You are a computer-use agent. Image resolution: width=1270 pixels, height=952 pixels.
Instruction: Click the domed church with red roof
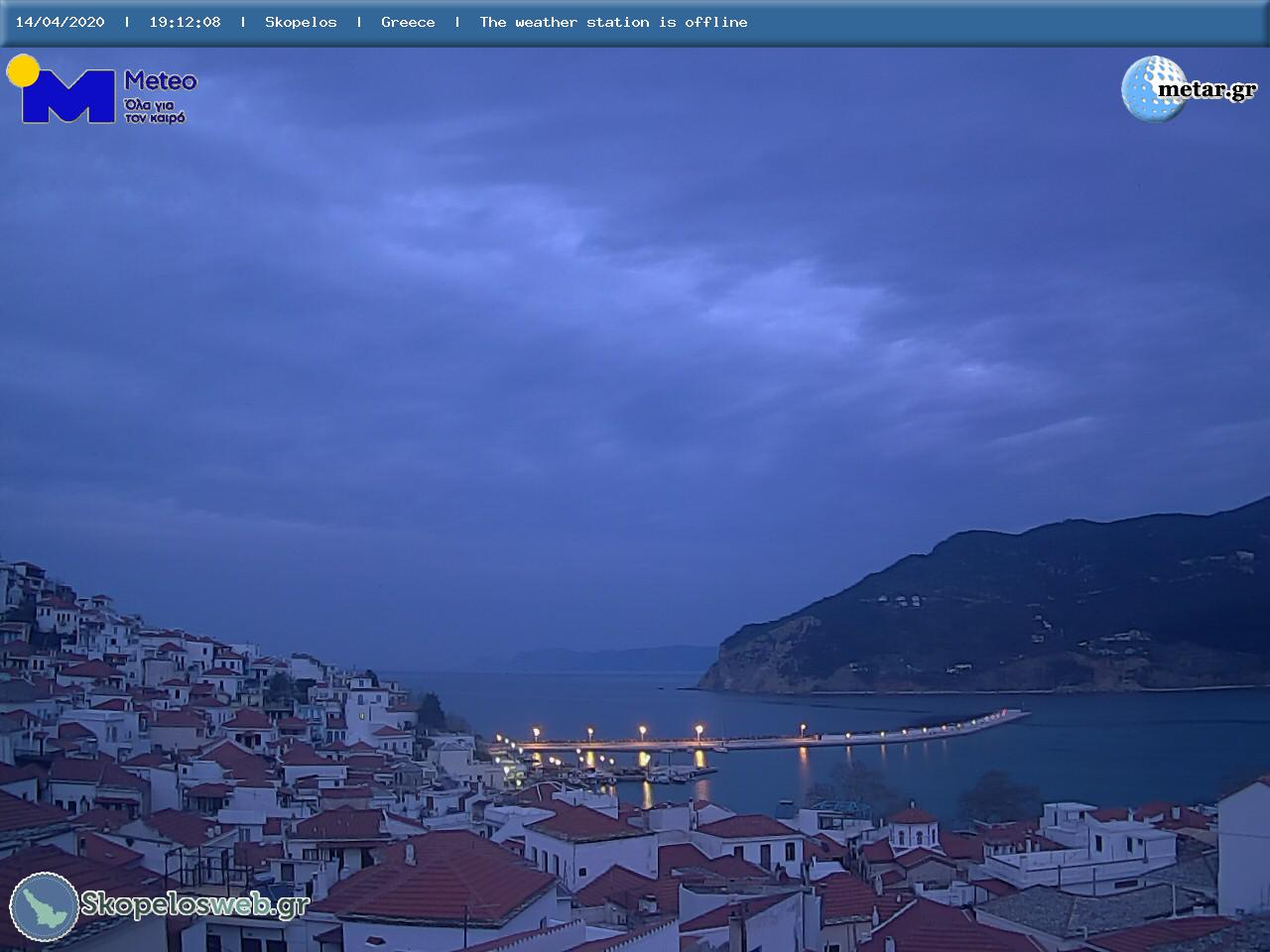click(912, 828)
